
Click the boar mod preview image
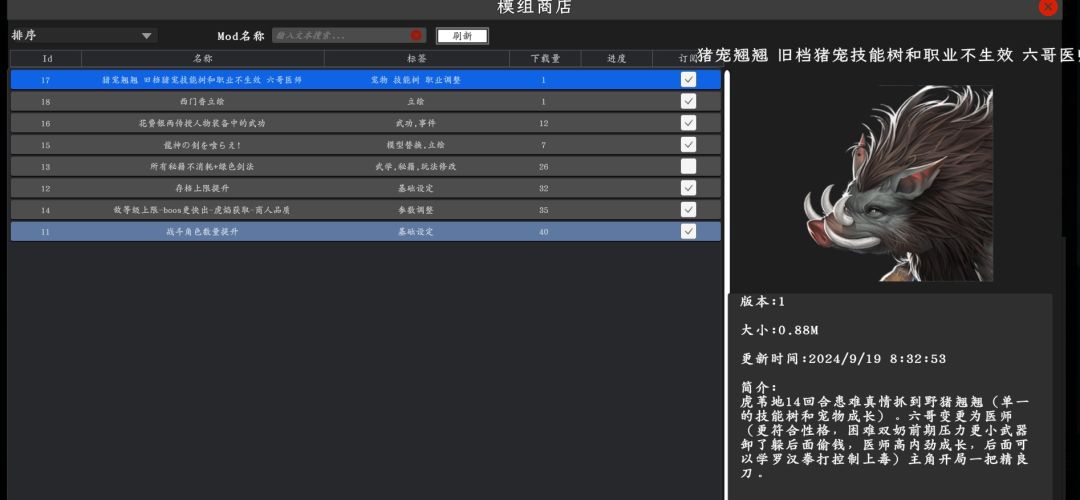898,183
